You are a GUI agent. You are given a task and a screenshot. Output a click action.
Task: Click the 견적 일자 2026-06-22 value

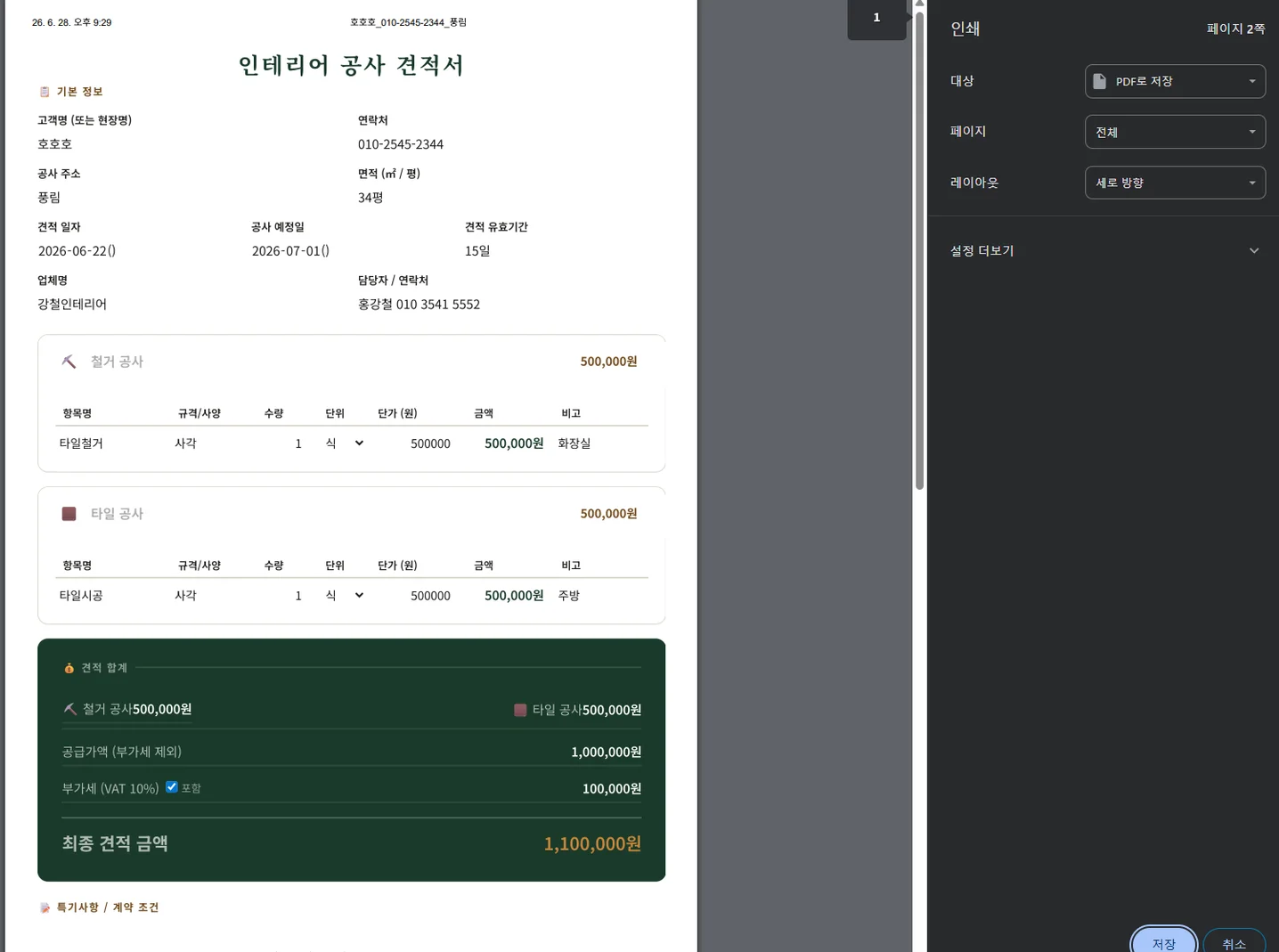click(77, 251)
